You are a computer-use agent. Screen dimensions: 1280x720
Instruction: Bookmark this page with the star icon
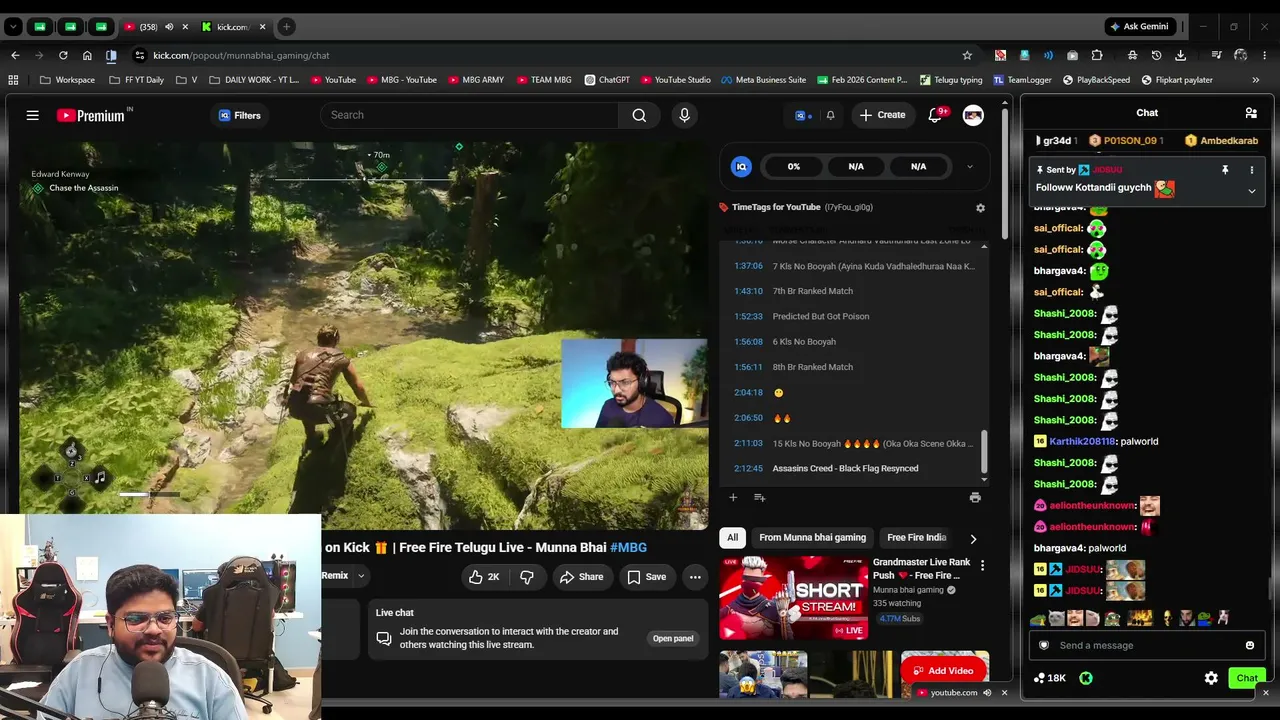pyautogui.click(x=967, y=55)
